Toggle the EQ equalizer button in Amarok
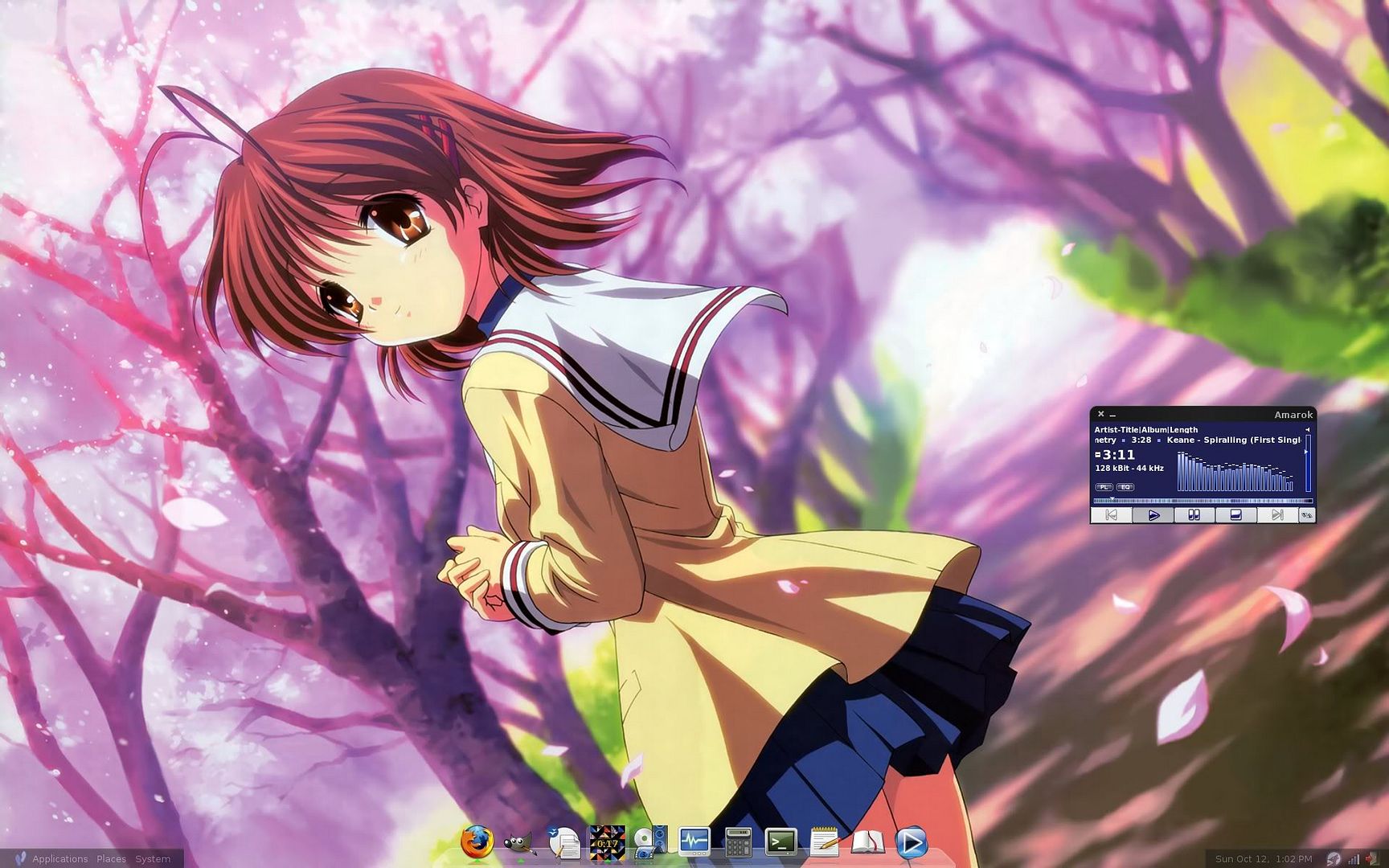 [x=1125, y=487]
